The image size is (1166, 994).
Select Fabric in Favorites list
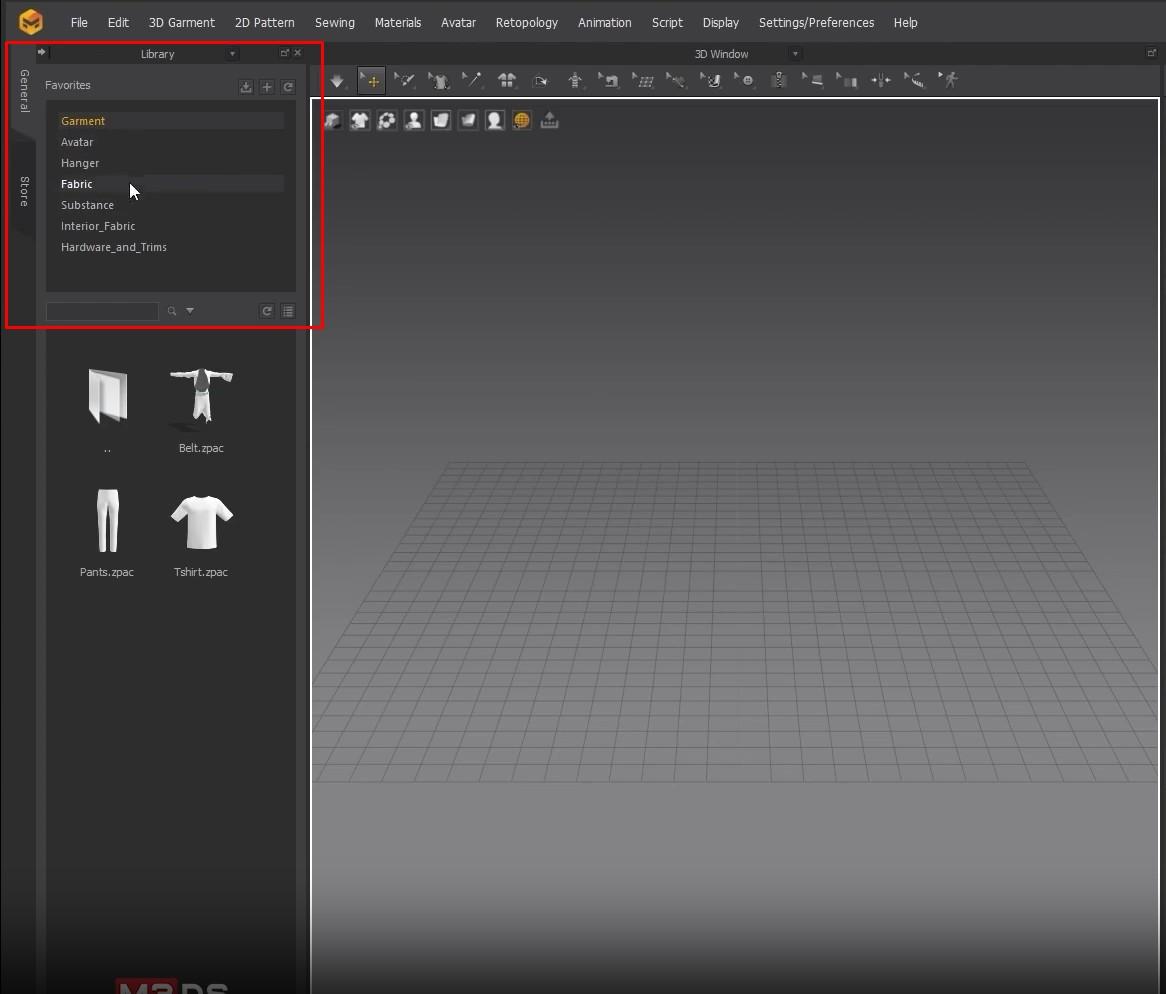click(171, 184)
